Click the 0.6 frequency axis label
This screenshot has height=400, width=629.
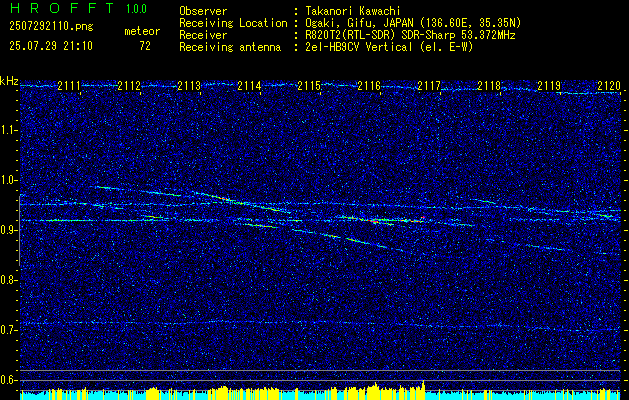coord(8,380)
